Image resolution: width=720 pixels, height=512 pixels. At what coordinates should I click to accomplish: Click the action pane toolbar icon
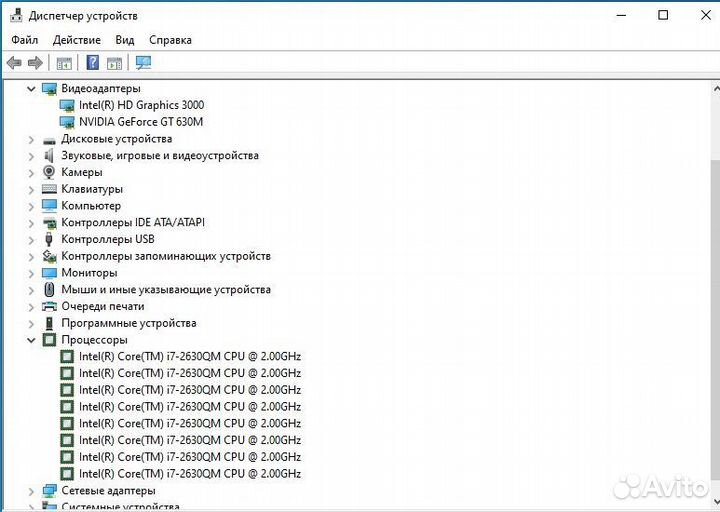(x=115, y=63)
